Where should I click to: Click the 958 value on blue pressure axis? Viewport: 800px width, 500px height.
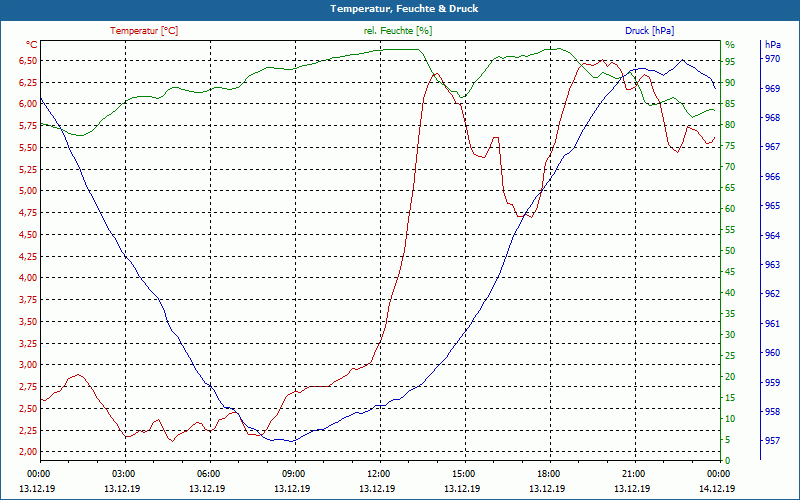[x=772, y=411]
